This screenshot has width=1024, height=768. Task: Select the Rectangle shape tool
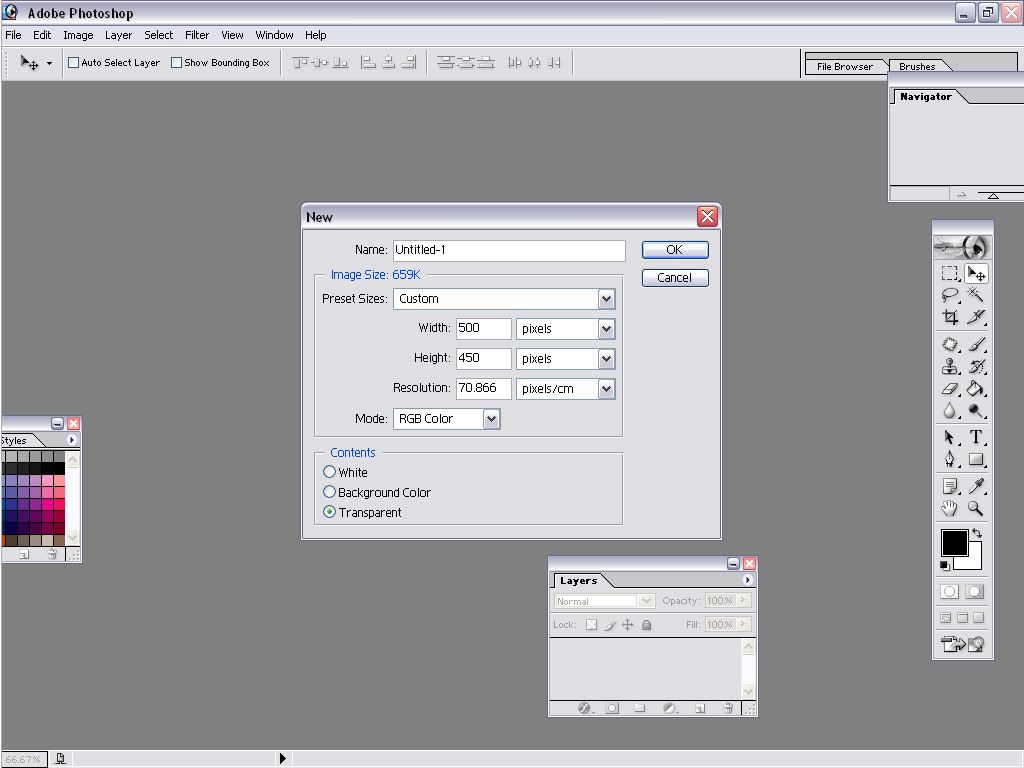coord(976,459)
